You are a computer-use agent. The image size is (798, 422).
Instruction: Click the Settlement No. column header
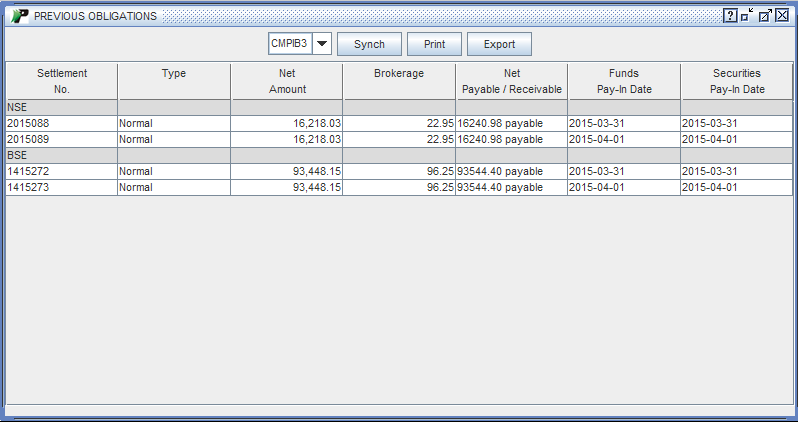coord(62,81)
